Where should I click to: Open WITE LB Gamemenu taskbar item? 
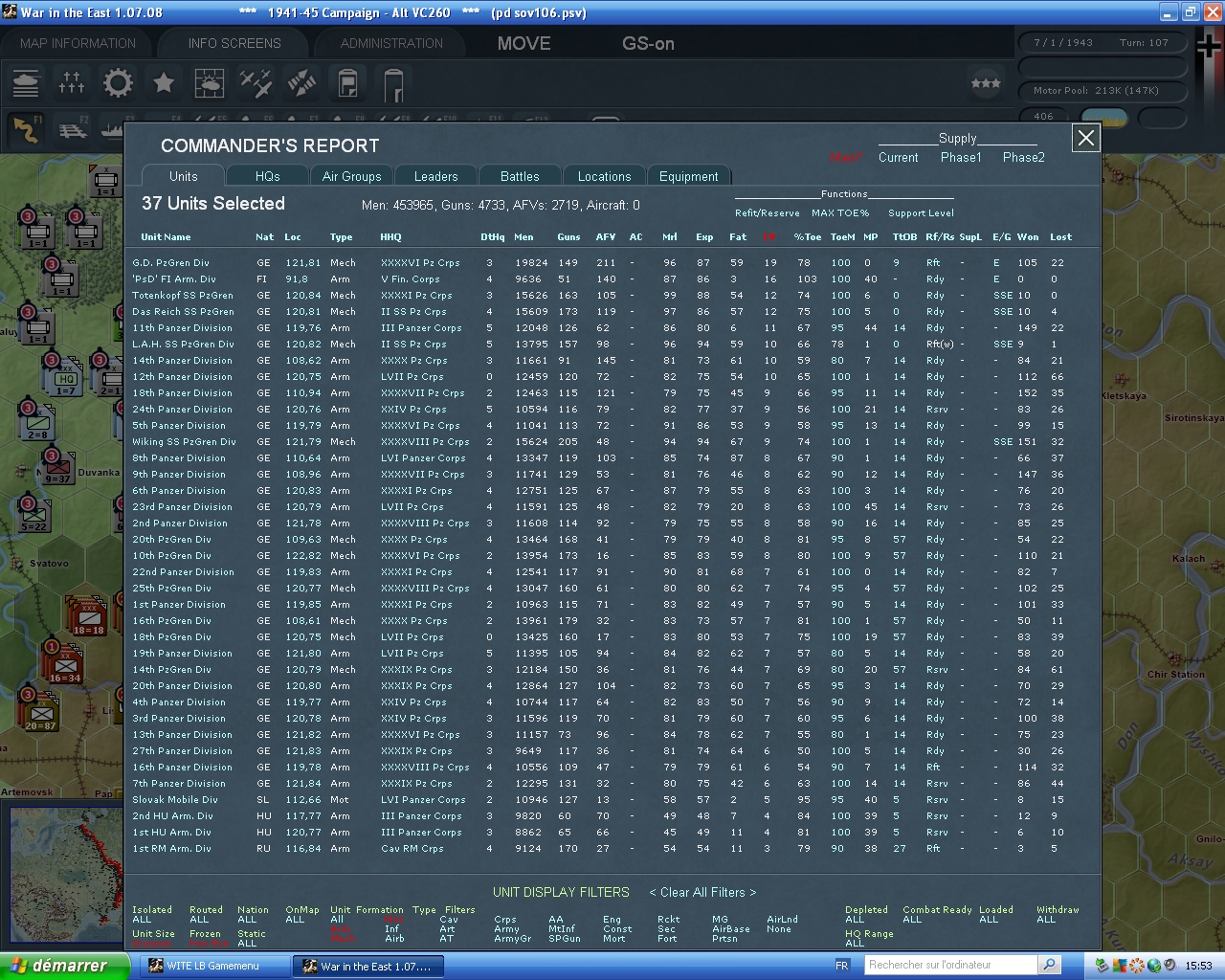212,966
